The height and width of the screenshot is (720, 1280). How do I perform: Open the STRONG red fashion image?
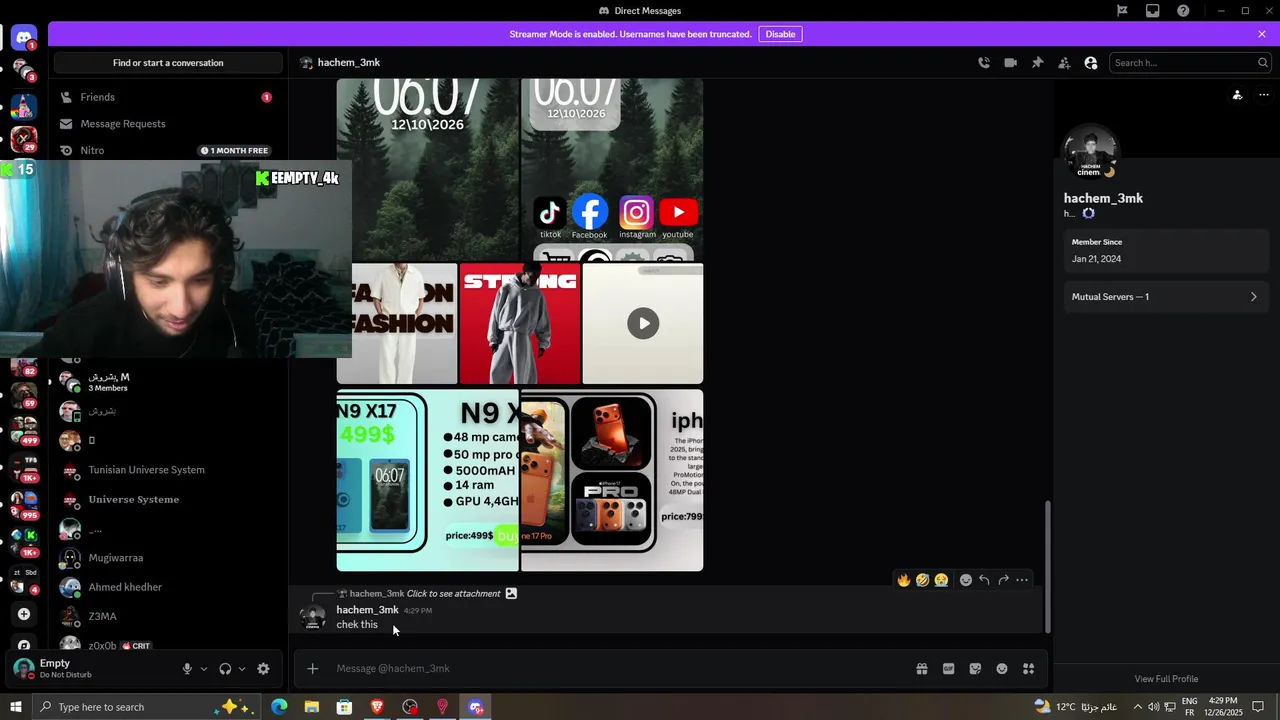[520, 324]
